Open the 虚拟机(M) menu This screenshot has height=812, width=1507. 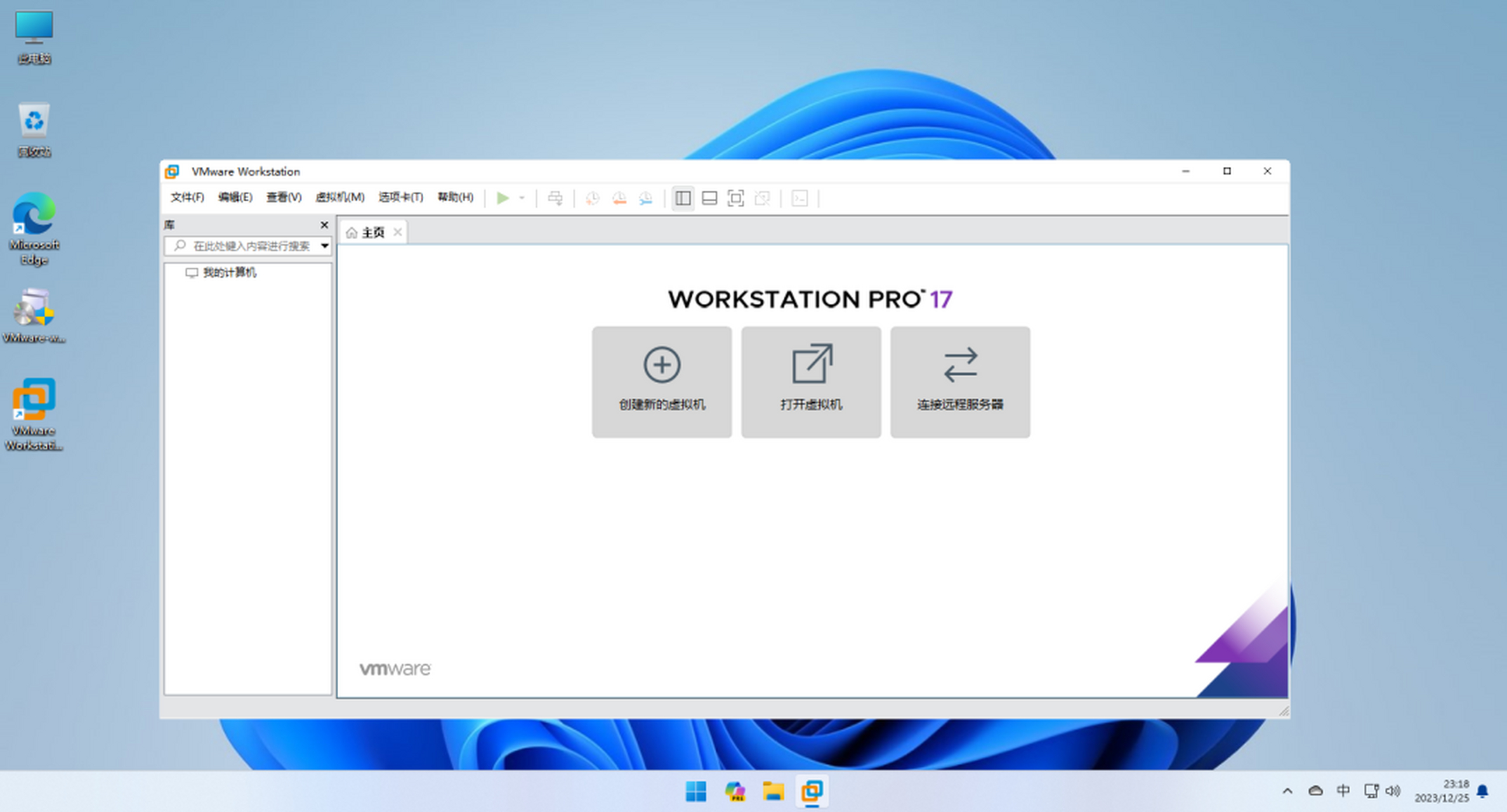[x=340, y=197]
